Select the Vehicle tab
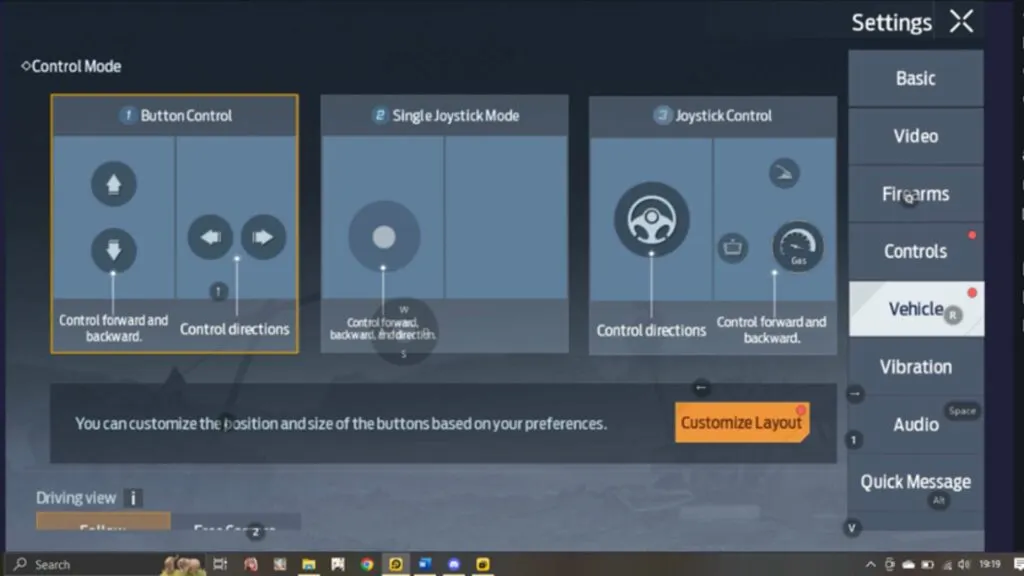The height and width of the screenshot is (576, 1024). 916,309
